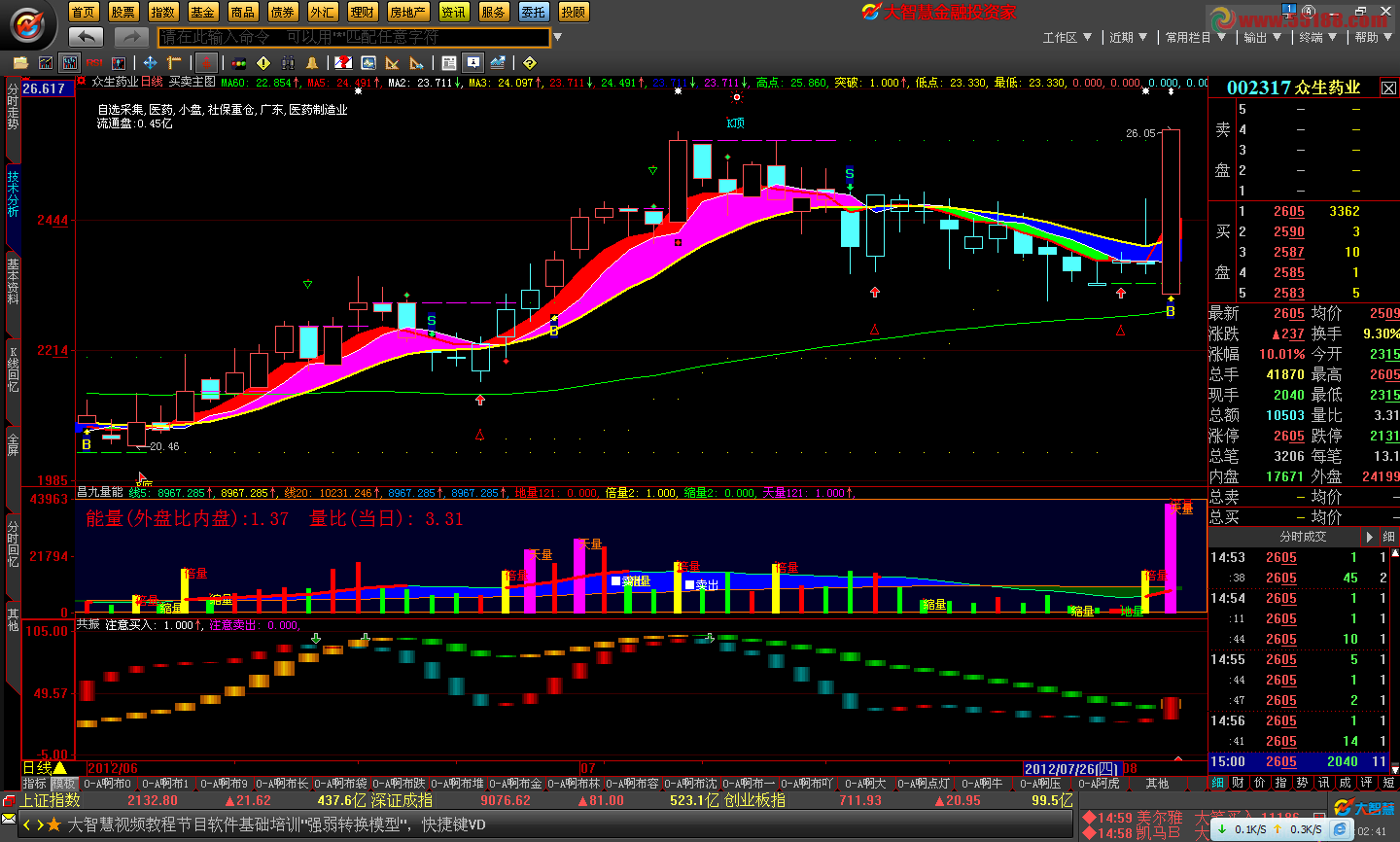The image size is (1400, 842).
Task: Switch to the 势 info tab
Action: tap(1302, 783)
